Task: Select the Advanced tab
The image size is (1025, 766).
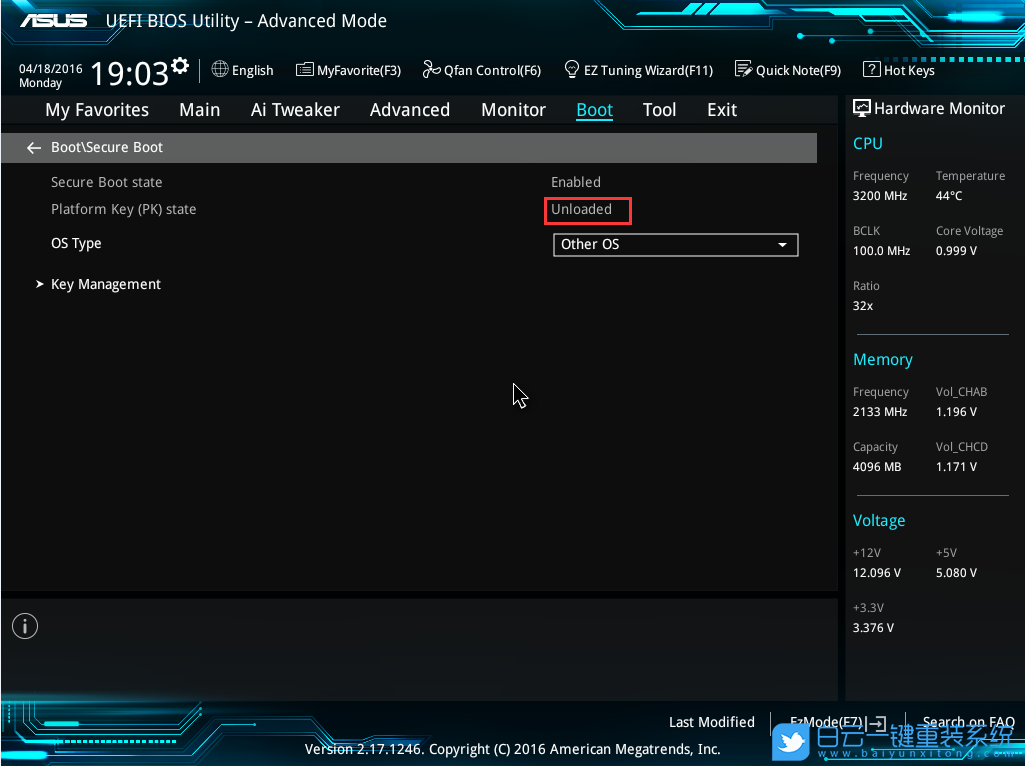Action: tap(410, 110)
